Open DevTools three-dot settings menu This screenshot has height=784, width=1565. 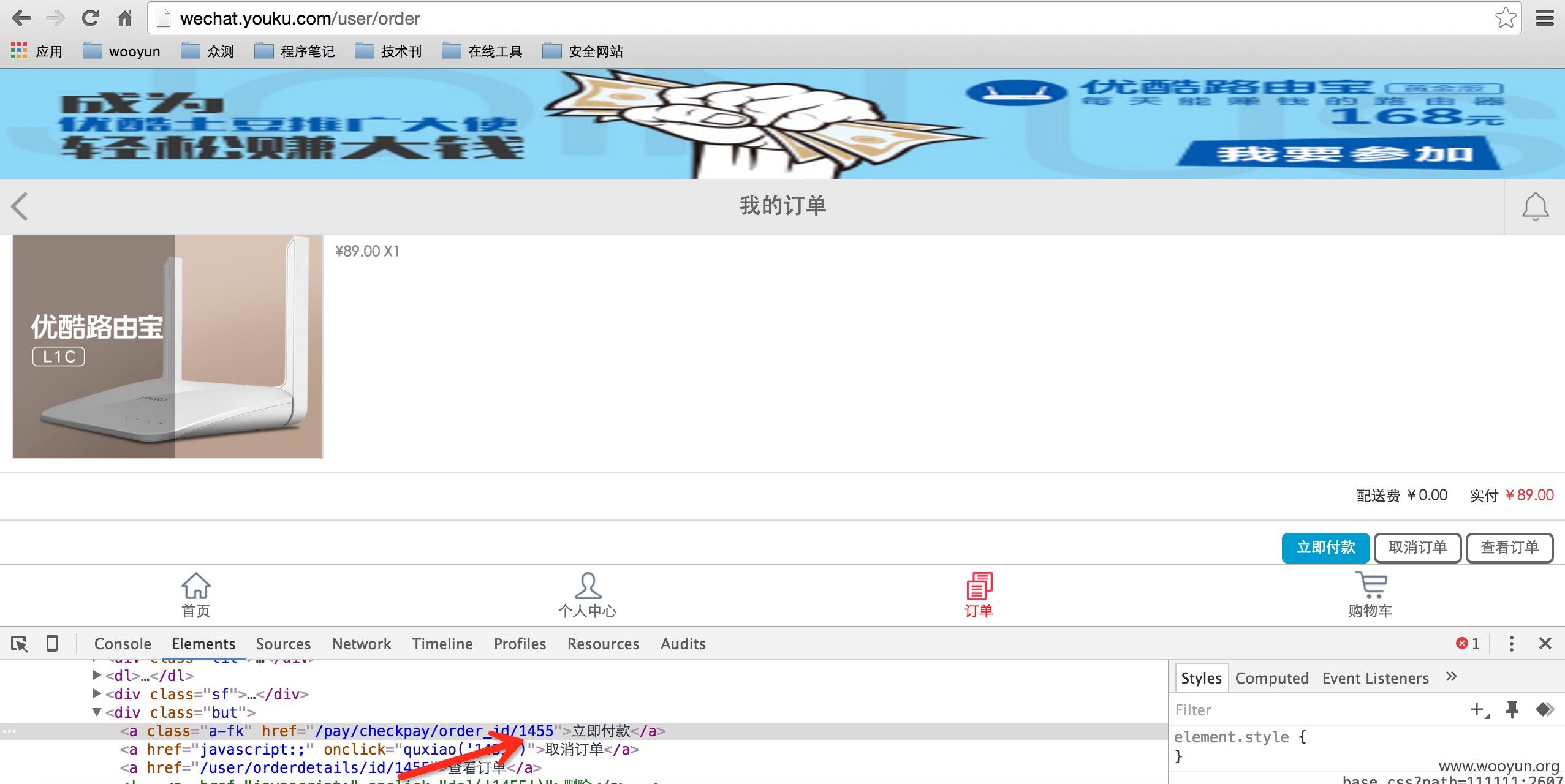coord(1511,644)
